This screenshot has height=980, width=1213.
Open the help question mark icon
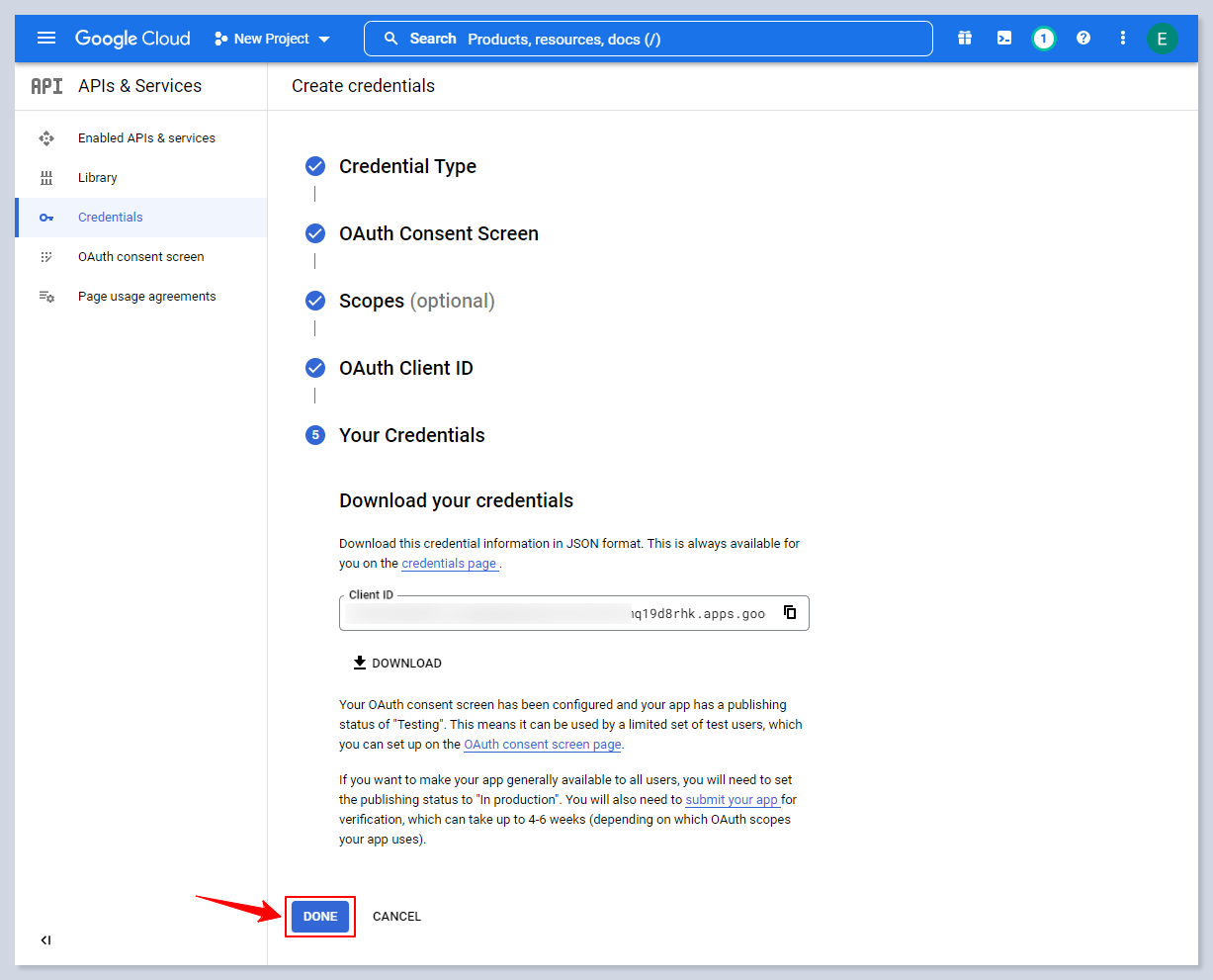click(1083, 39)
